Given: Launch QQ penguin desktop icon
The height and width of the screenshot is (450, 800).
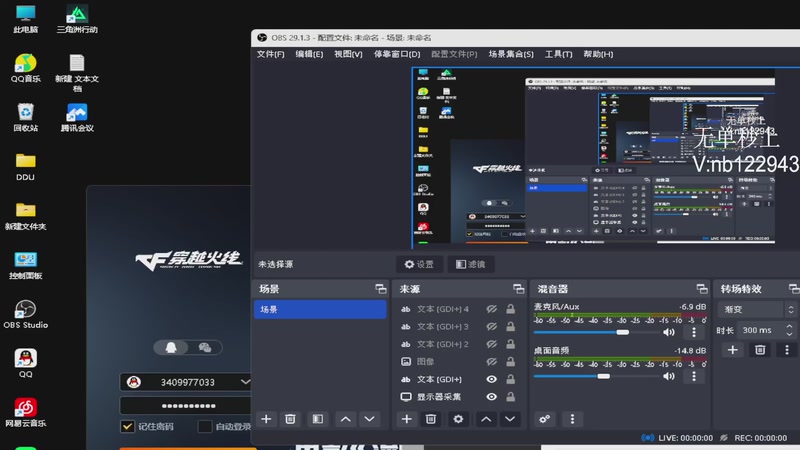Looking at the screenshot, I should 26,363.
